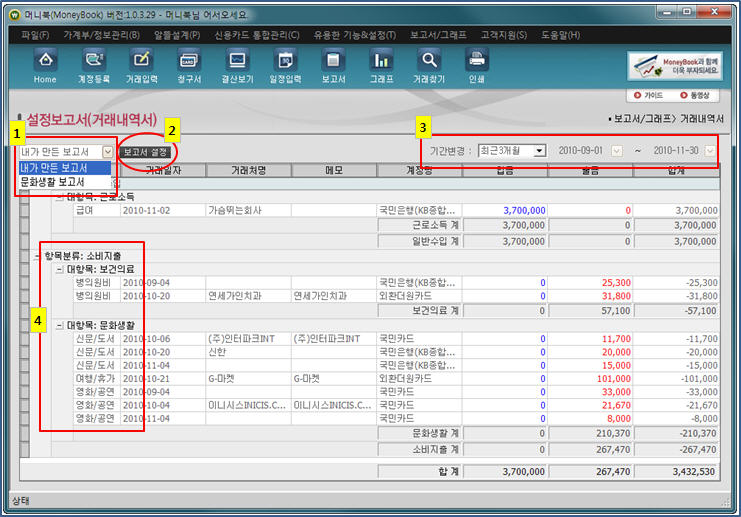Toggle the report selection dropdown arrow
The width and height of the screenshot is (741, 517).
click(108, 152)
